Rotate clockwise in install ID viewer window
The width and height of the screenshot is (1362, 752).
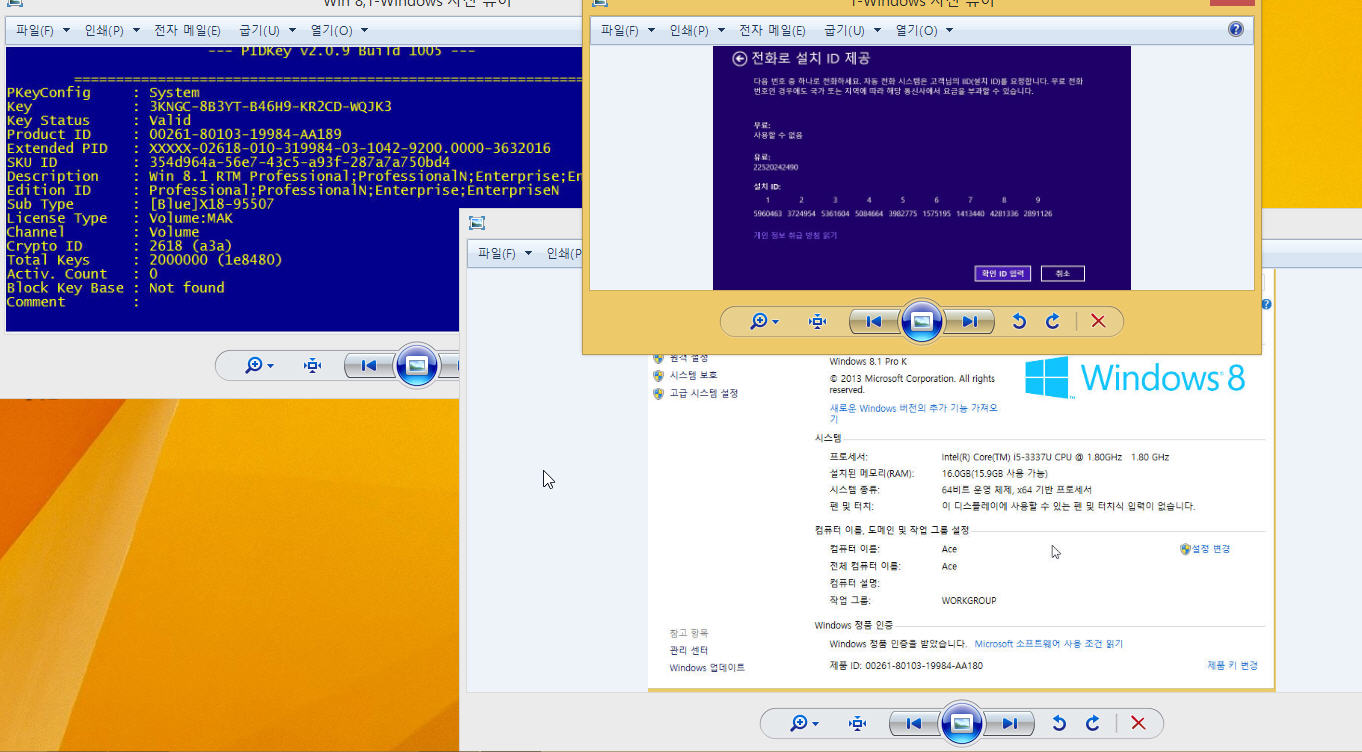tap(1052, 321)
